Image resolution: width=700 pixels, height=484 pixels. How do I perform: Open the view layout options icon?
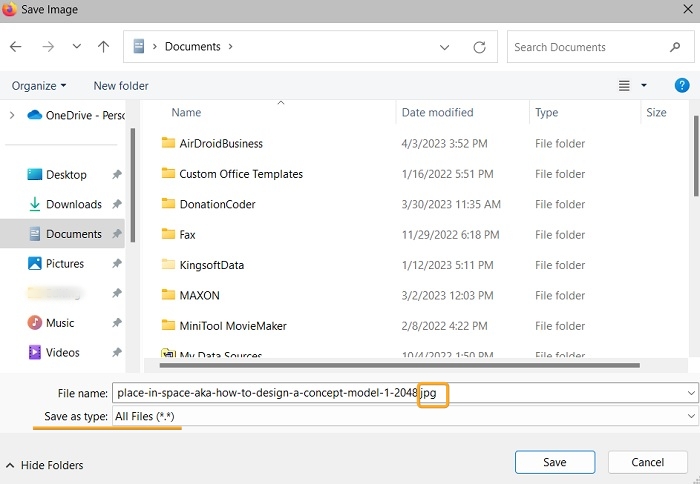[x=625, y=86]
